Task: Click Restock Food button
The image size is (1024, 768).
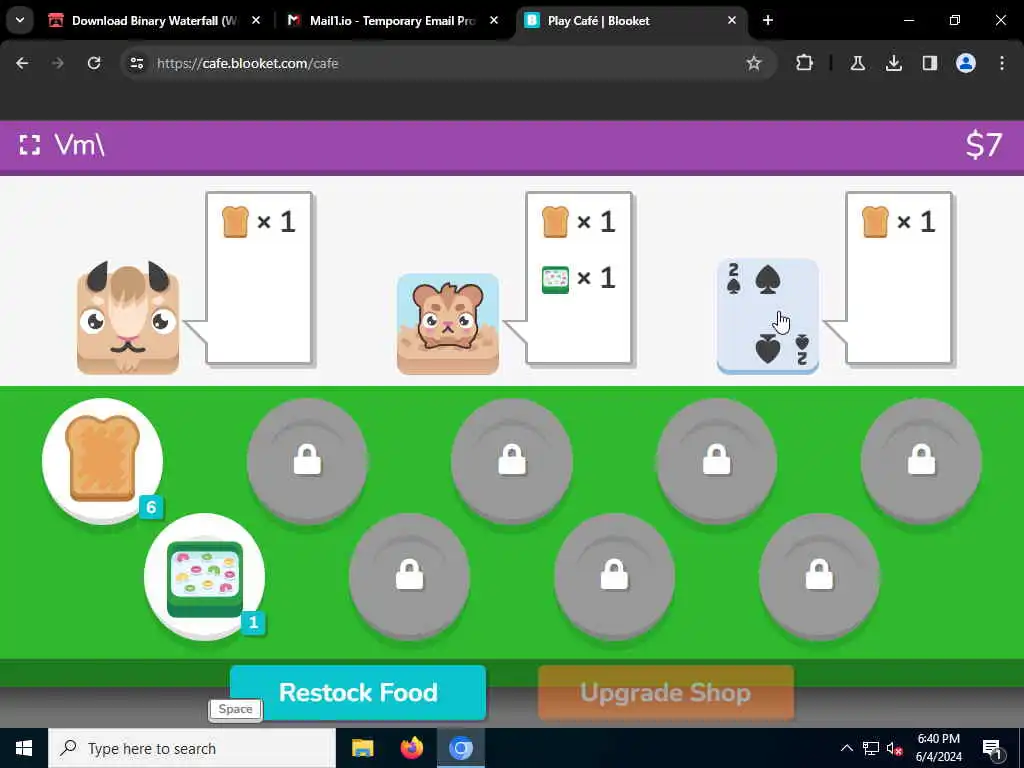Action: click(358, 692)
